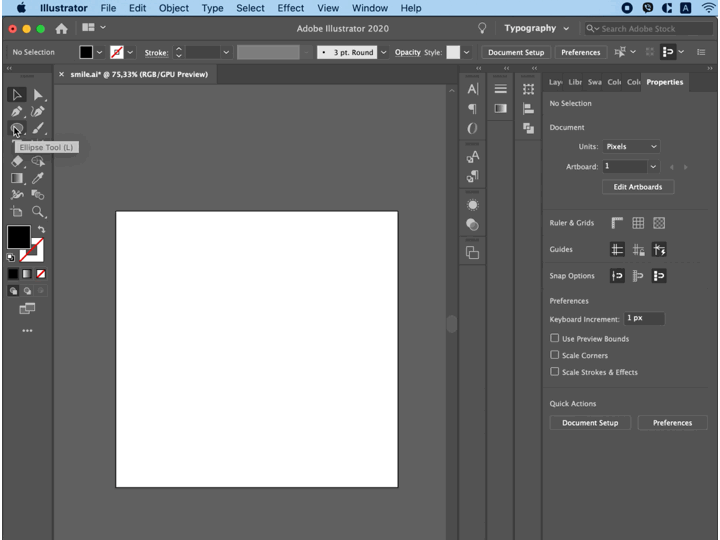The width and height of the screenshot is (720, 540).
Task: Open the Artboard number dropdown
Action: (x=653, y=167)
